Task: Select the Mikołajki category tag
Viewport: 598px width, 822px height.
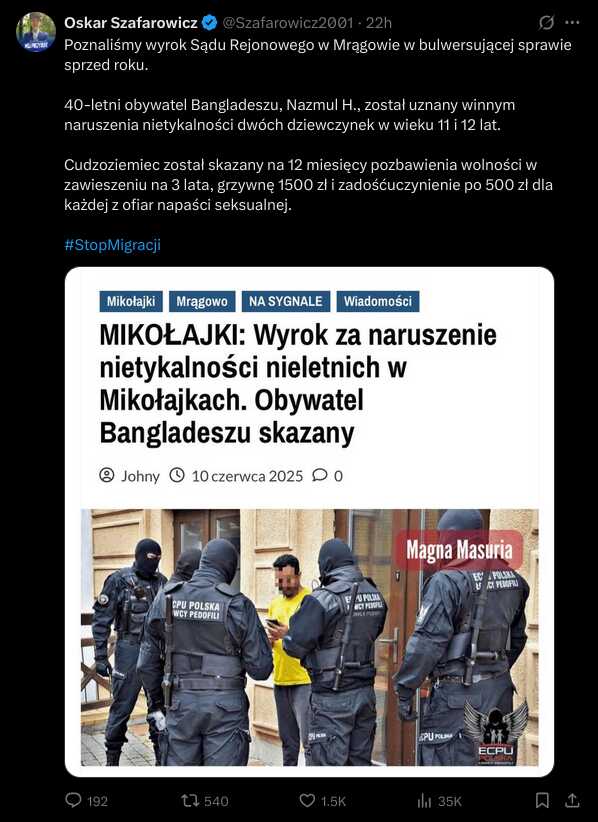Action: coord(131,301)
